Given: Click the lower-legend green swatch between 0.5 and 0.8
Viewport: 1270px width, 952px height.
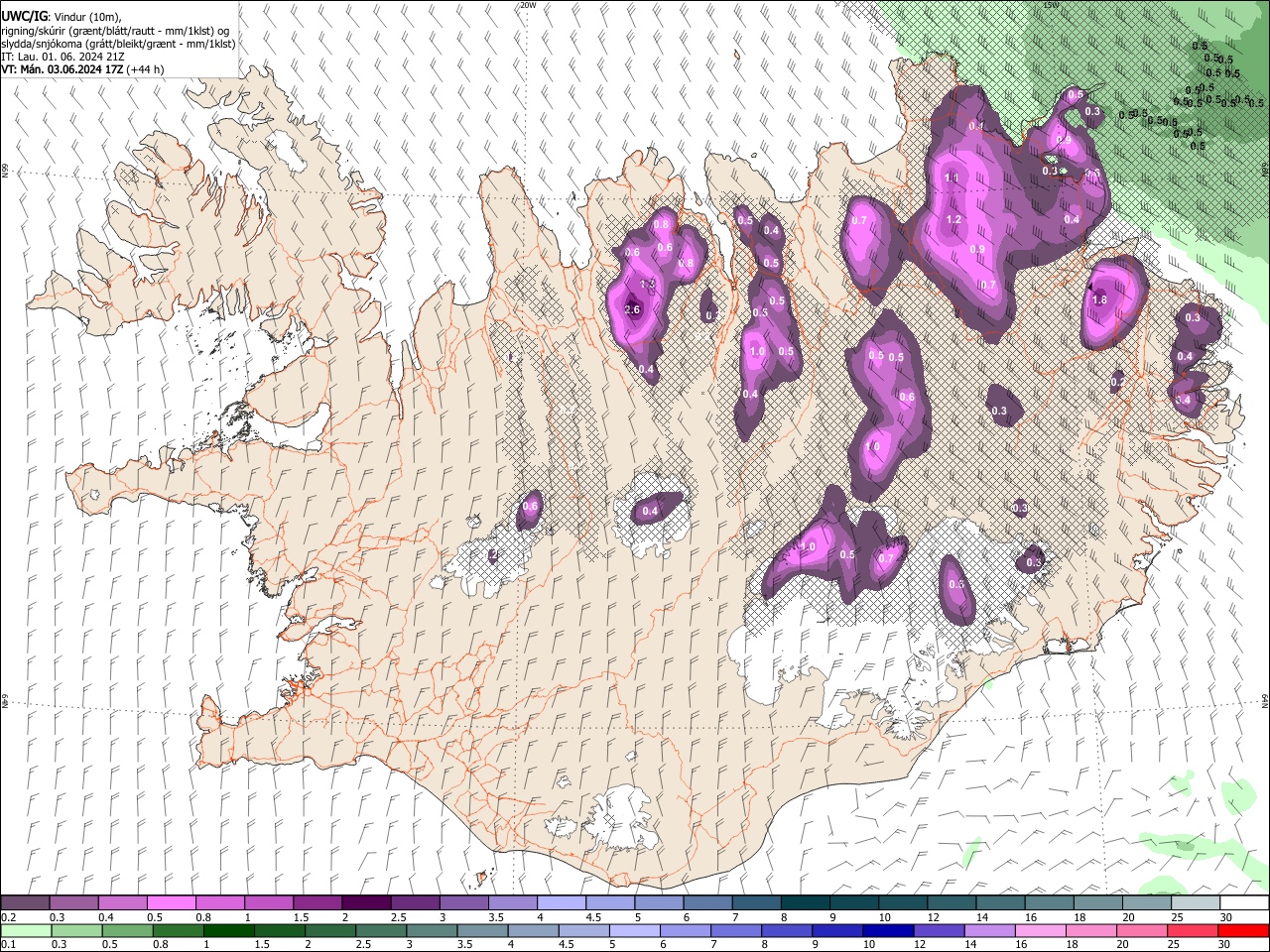Looking at the screenshot, I should 122,930.
